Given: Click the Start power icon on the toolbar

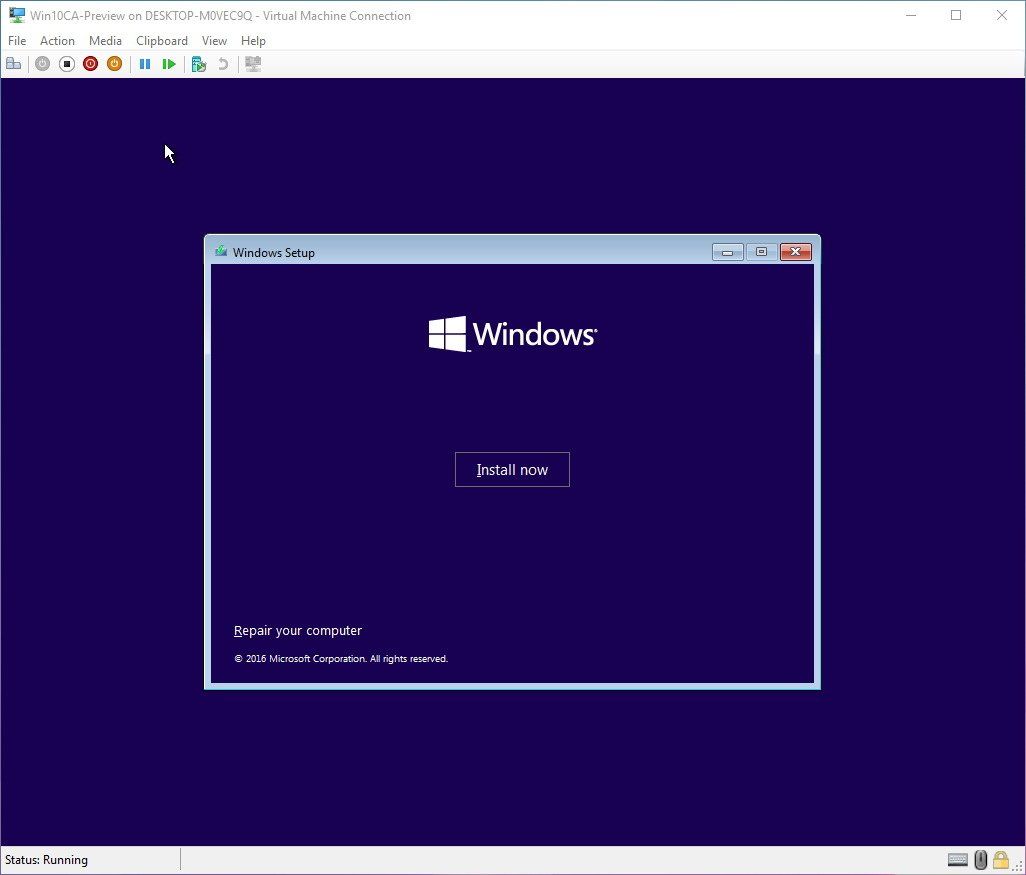Looking at the screenshot, I should pyautogui.click(x=42, y=63).
